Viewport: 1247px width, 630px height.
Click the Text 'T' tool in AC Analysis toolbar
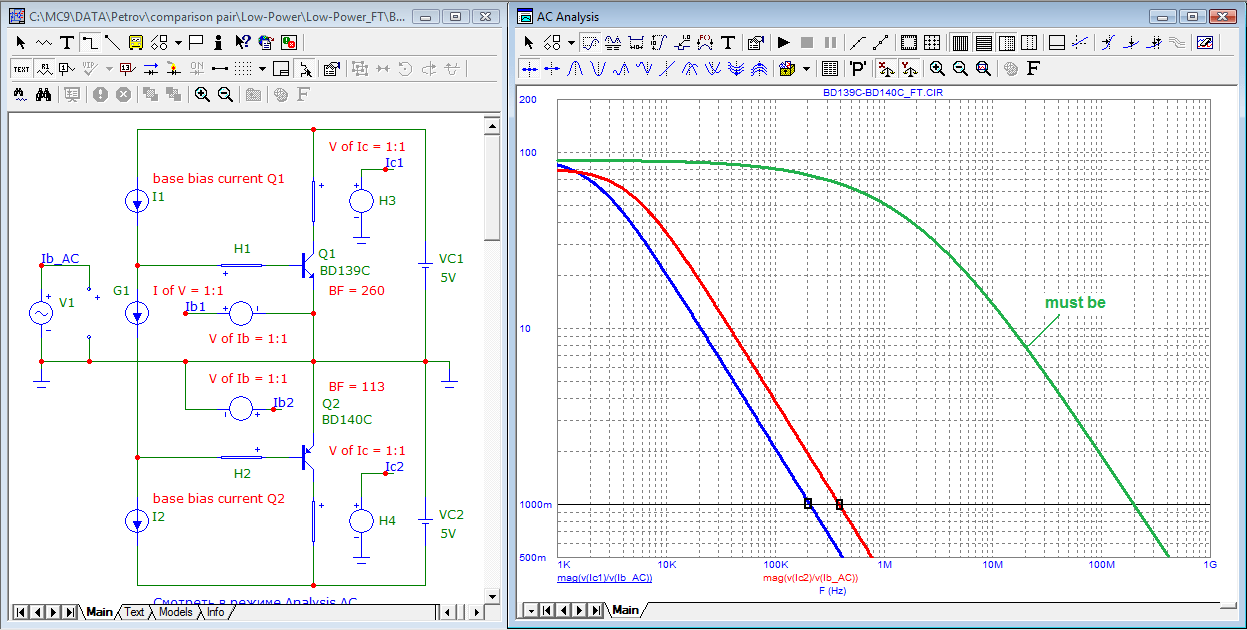(727, 42)
